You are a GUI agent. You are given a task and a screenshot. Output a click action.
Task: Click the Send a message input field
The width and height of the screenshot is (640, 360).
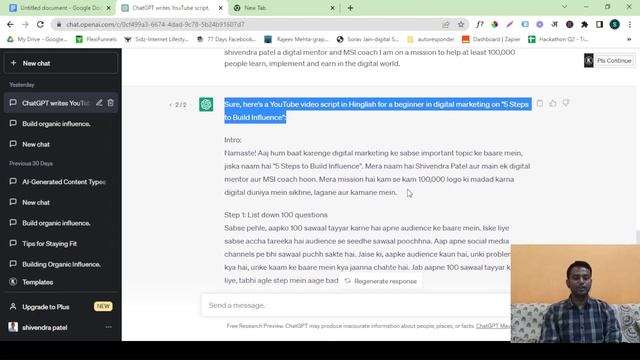pyautogui.click(x=355, y=305)
